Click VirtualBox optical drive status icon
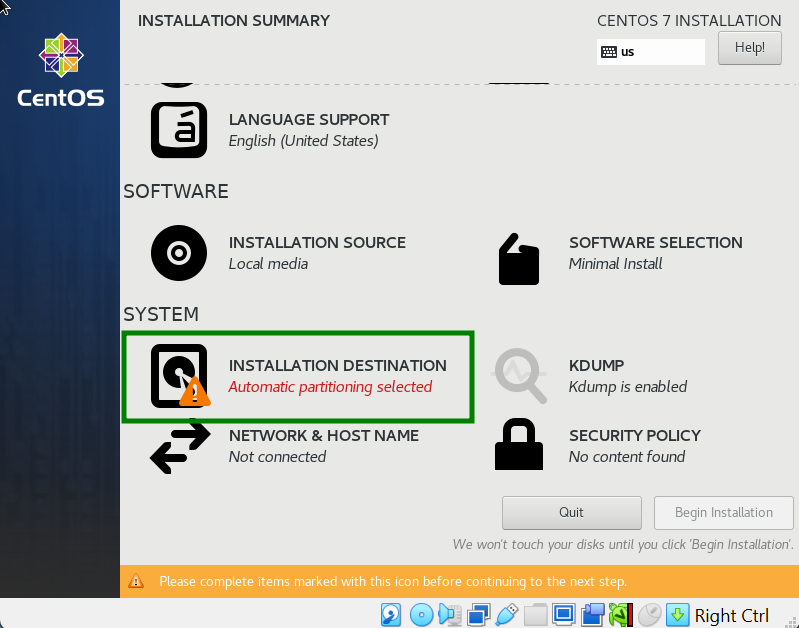Screen dimensions: 799x628 421,615
